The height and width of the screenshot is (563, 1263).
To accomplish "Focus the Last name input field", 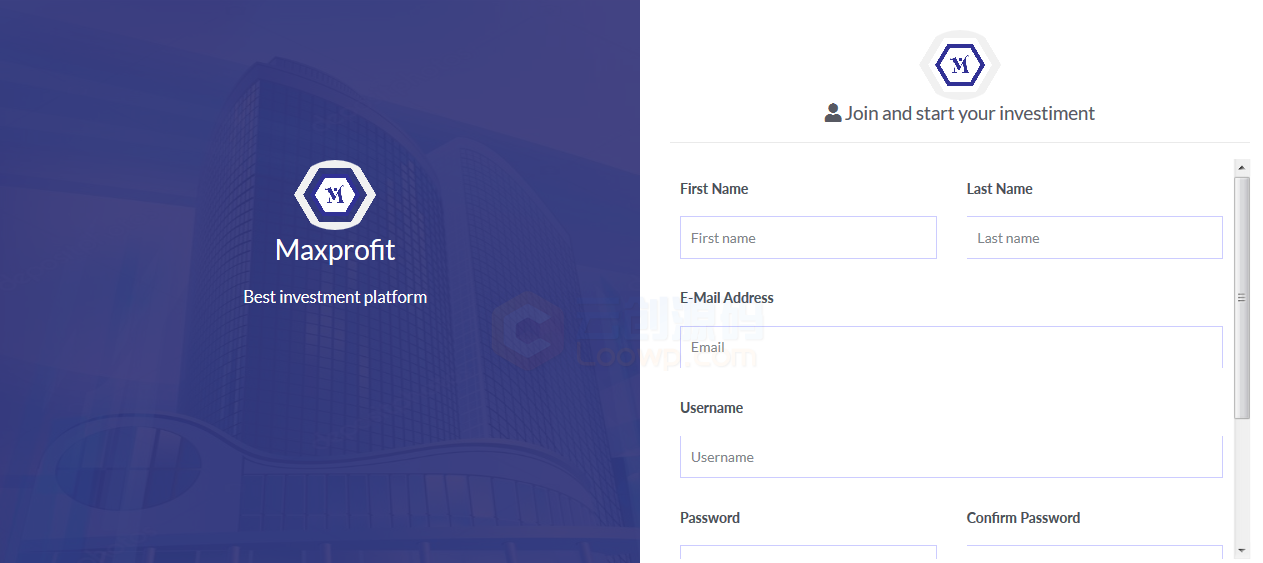I will (1095, 238).
